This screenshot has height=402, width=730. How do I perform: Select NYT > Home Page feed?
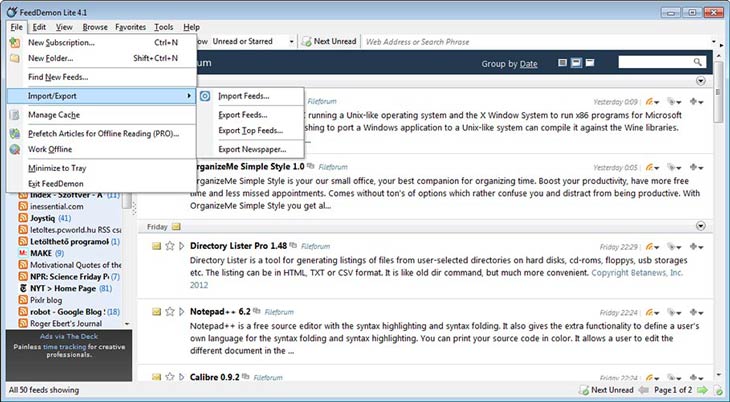(x=65, y=288)
